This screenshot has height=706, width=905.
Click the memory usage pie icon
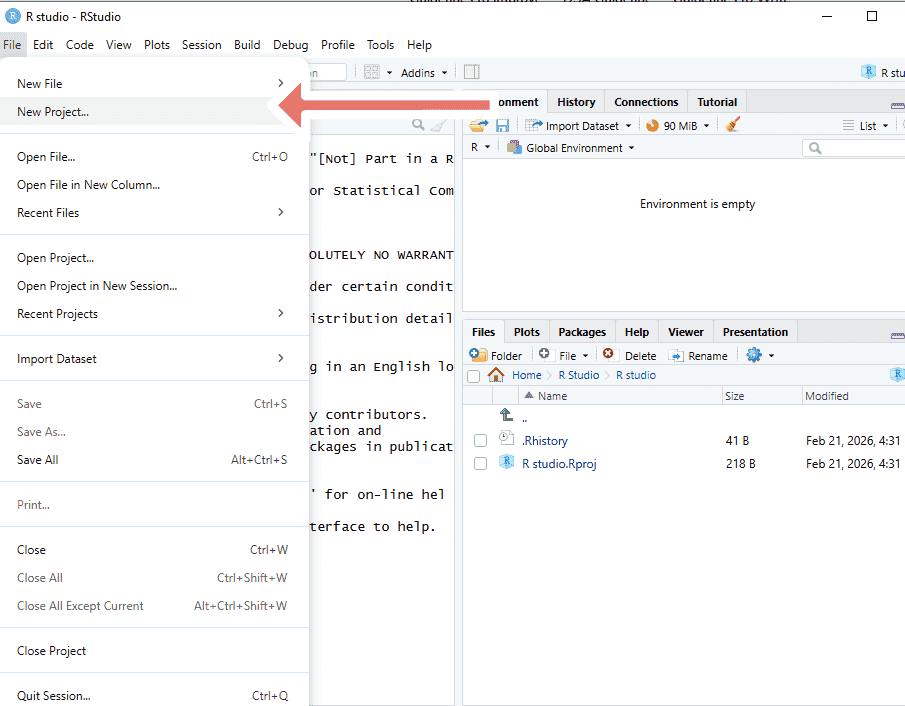click(x=652, y=125)
